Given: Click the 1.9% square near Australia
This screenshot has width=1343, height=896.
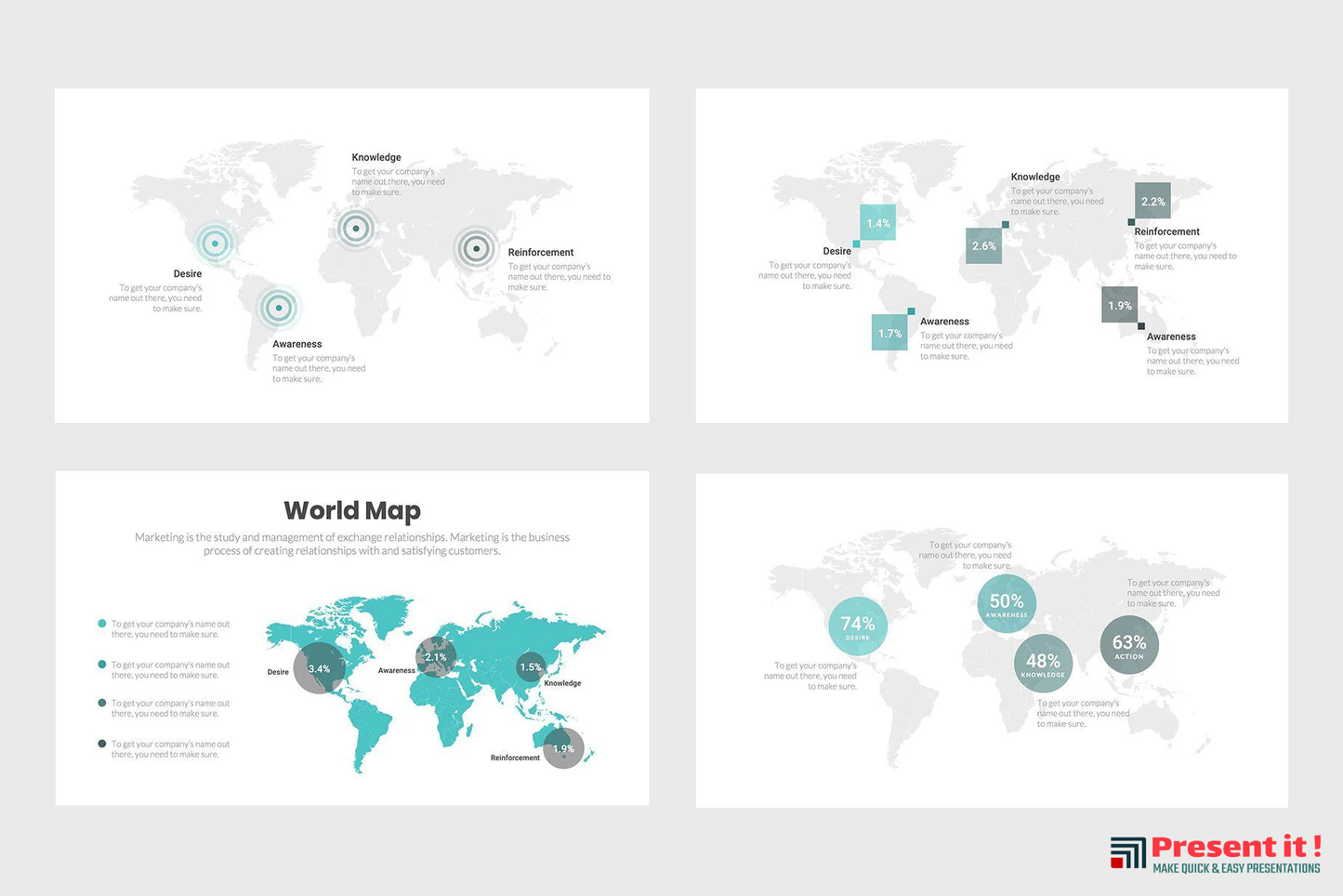Looking at the screenshot, I should pos(1119,305).
